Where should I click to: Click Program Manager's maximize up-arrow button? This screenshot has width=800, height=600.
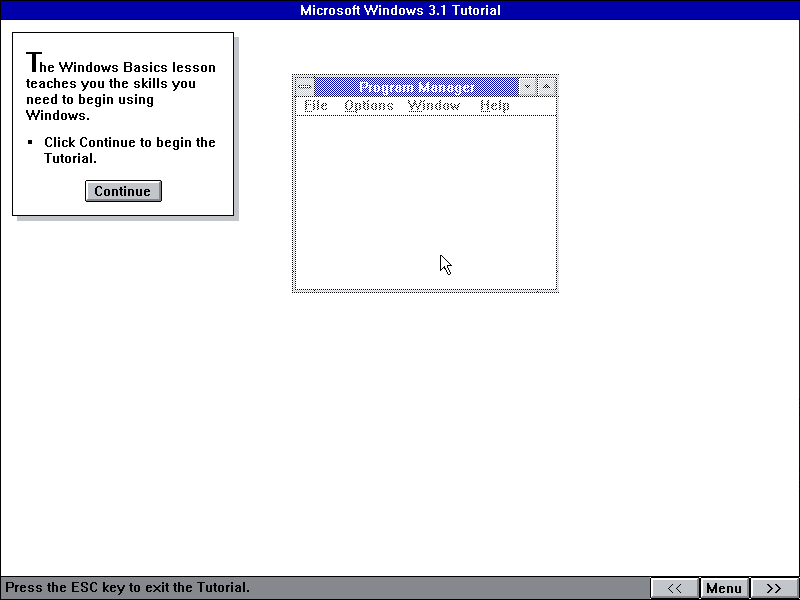tap(546, 87)
